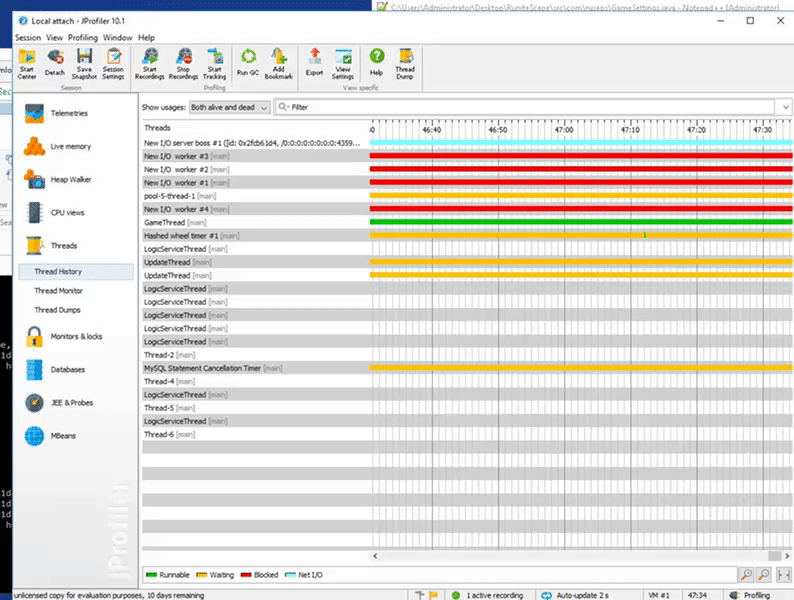
Task: Click the zoom in magnifier icon
Action: 746,575
